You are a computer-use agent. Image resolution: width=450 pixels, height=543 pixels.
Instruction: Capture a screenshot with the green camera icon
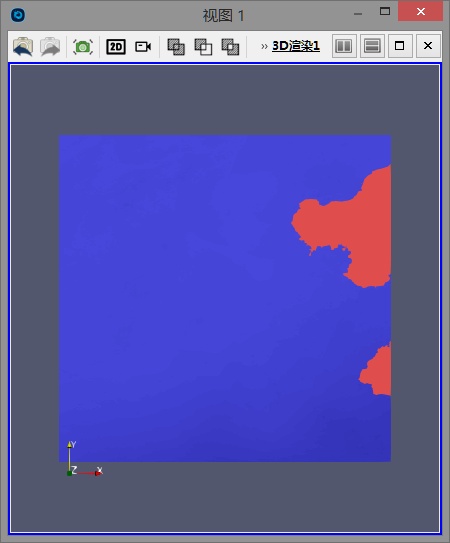(82, 46)
